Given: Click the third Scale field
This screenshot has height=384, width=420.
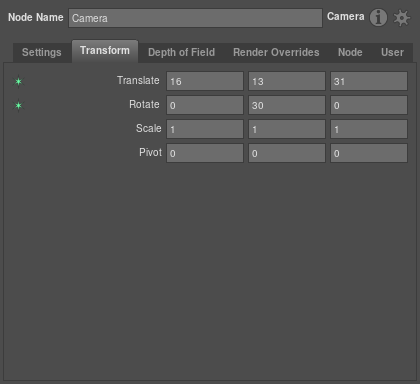Looking at the screenshot, I should tap(369, 129).
